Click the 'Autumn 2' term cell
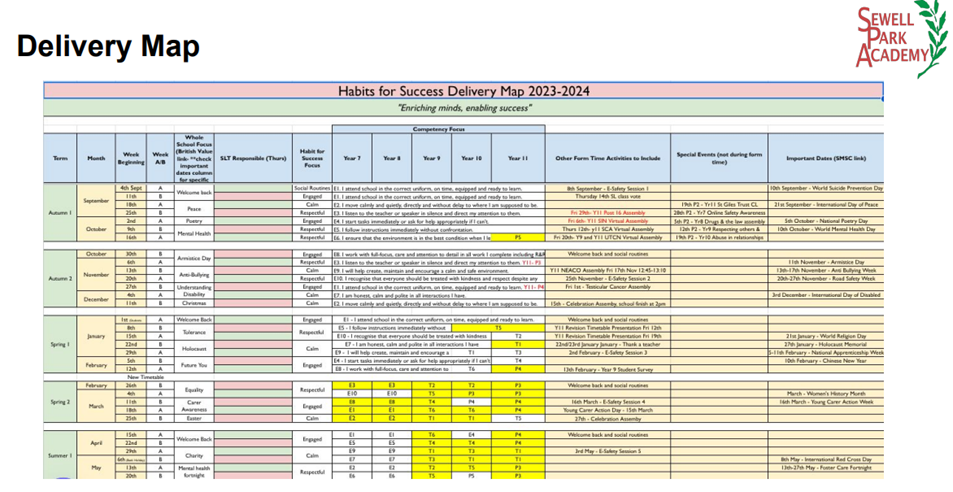 coord(60,278)
